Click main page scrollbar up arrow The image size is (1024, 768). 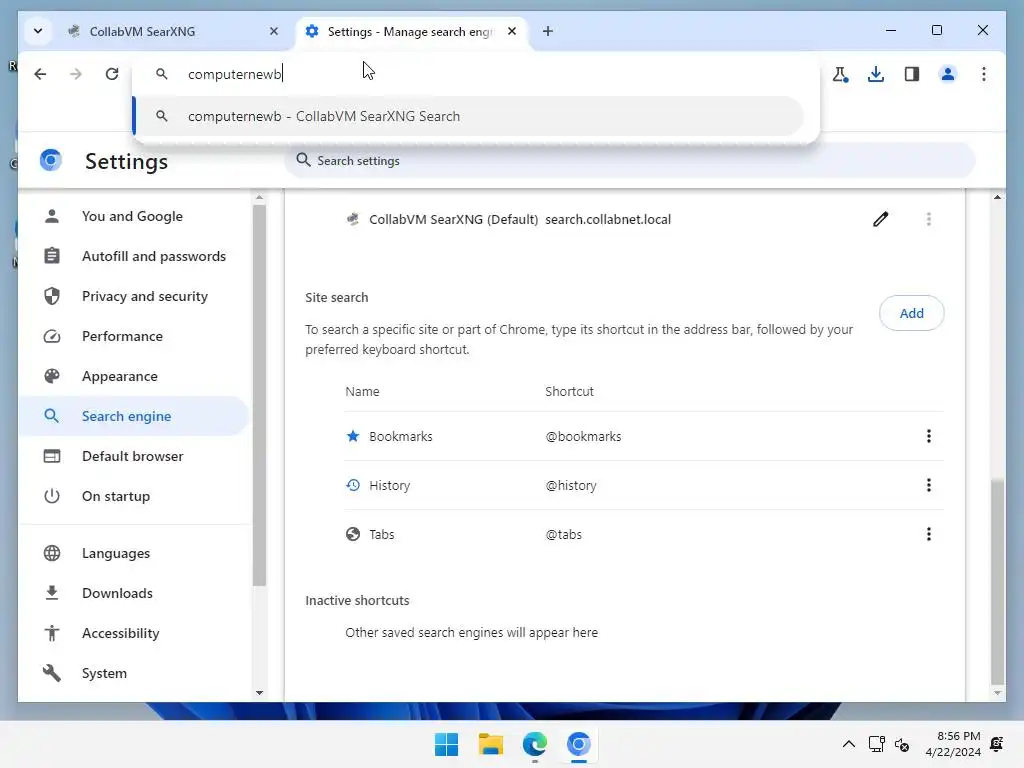pos(997,197)
